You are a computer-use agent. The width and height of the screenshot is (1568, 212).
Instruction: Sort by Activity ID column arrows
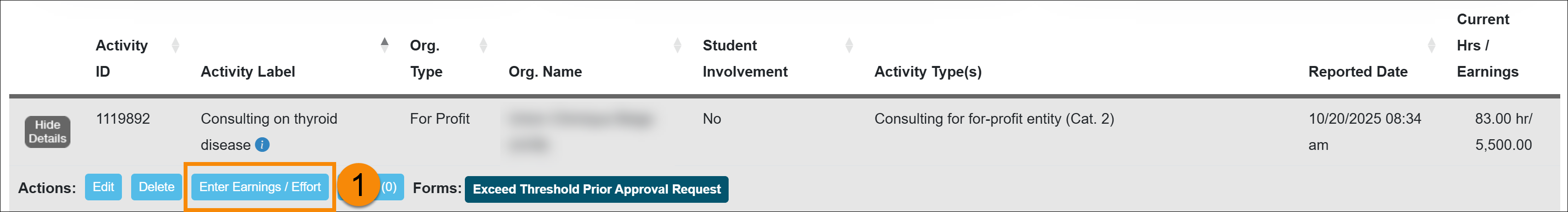click(175, 46)
